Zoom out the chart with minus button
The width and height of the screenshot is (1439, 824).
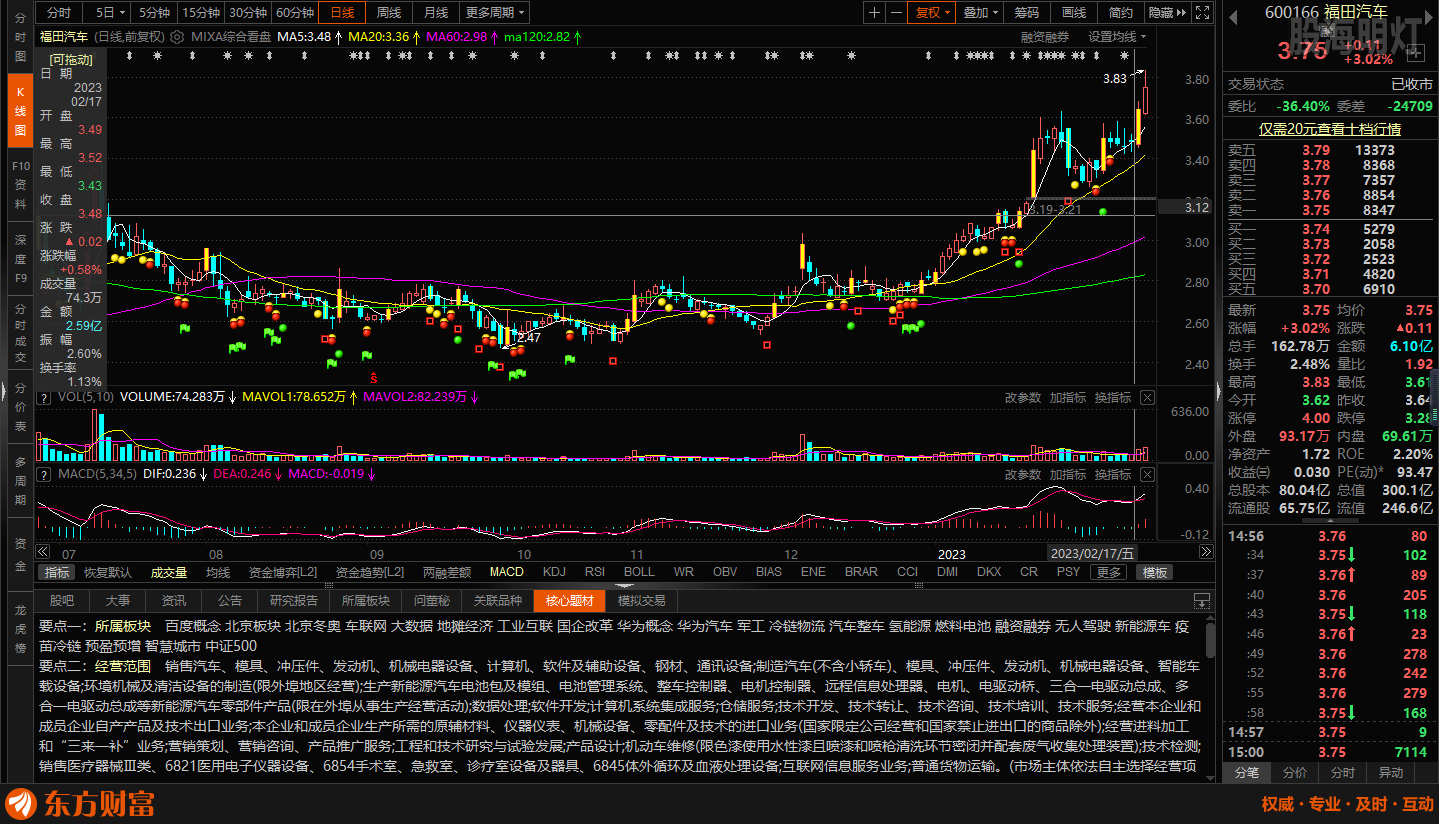[897, 12]
